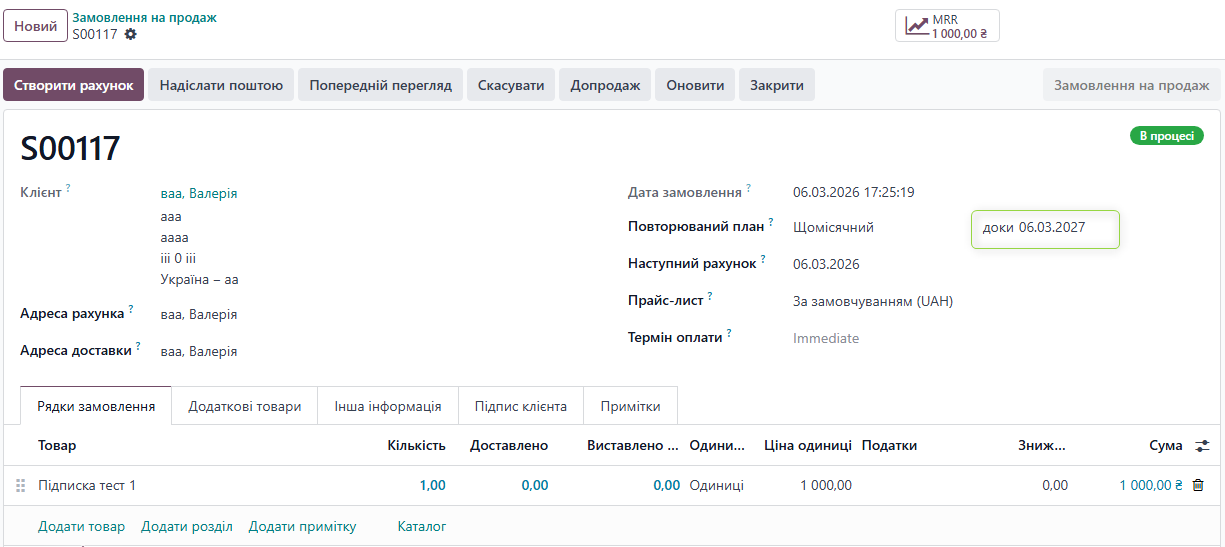Click the help mark next to Клієнт
Viewport: 1225px width, 547px height.
click(x=68, y=187)
